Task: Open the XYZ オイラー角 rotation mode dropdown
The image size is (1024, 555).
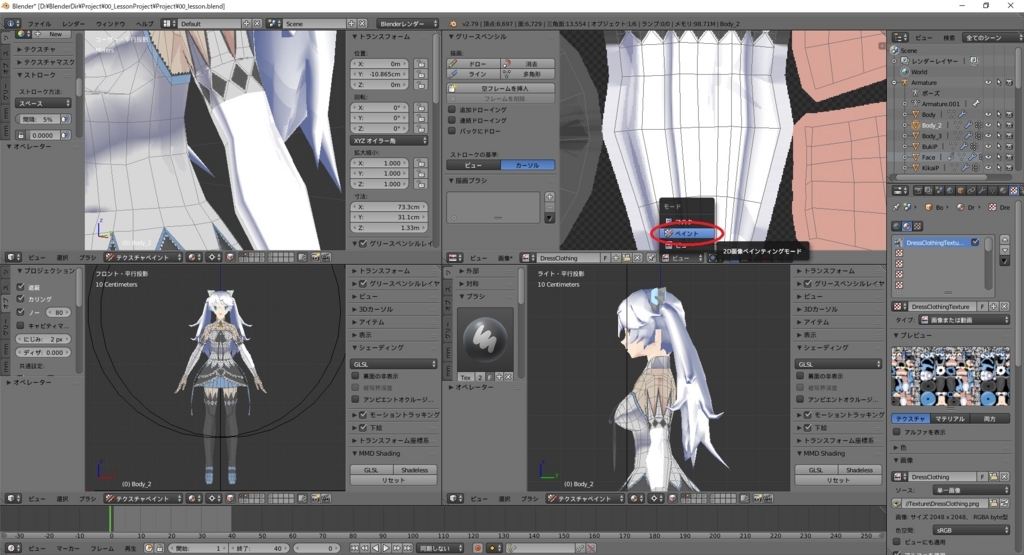Action: 389,140
